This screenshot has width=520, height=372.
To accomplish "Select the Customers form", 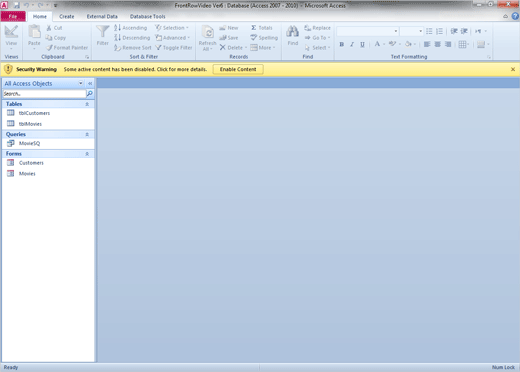I will tap(48, 163).
